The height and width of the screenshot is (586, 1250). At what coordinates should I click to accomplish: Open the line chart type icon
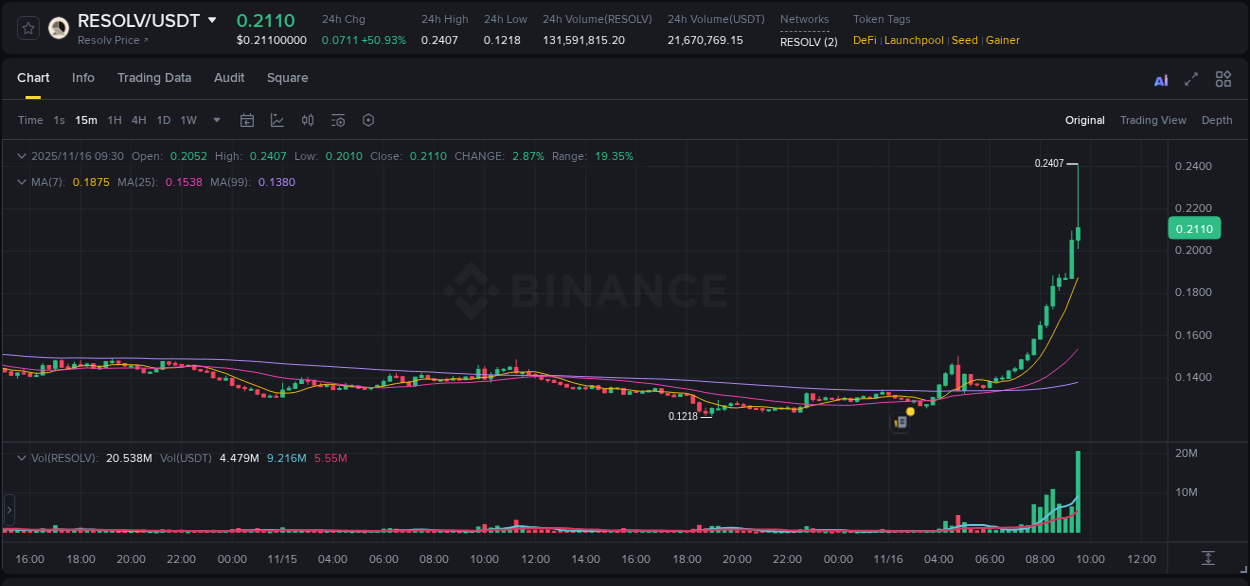(x=277, y=120)
